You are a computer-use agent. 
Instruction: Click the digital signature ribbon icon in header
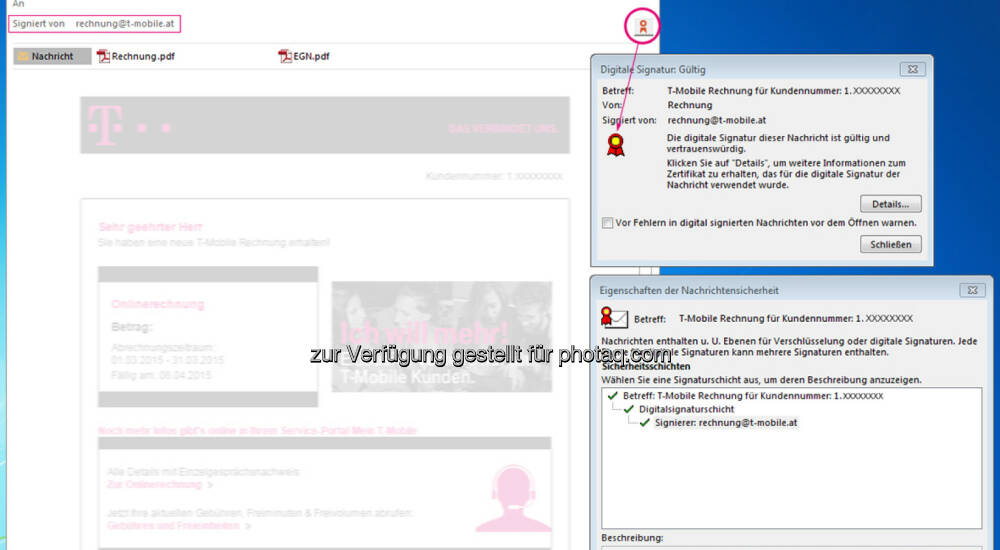click(642, 27)
